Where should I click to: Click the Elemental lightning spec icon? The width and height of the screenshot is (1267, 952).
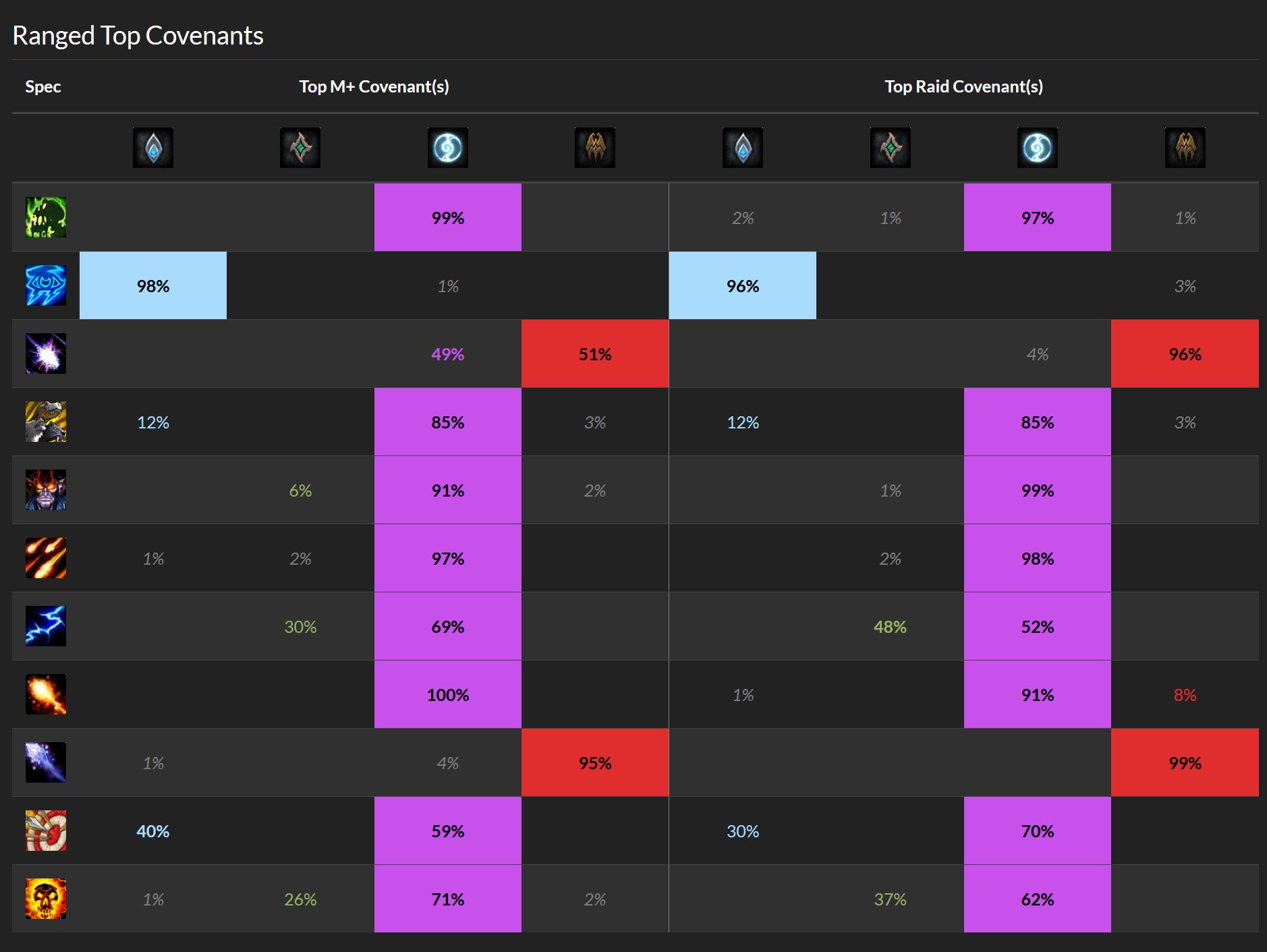pos(46,626)
